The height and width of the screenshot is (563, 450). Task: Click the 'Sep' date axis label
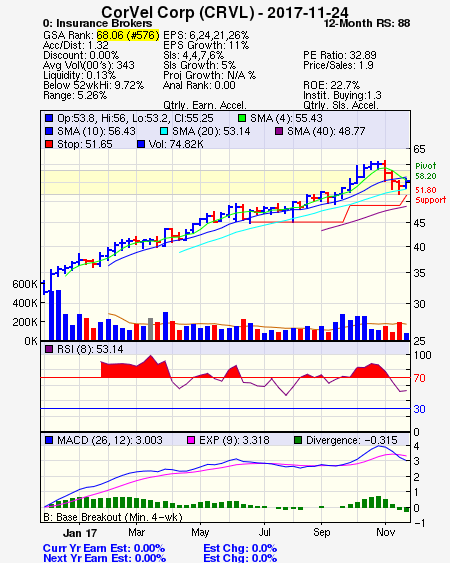(321, 532)
